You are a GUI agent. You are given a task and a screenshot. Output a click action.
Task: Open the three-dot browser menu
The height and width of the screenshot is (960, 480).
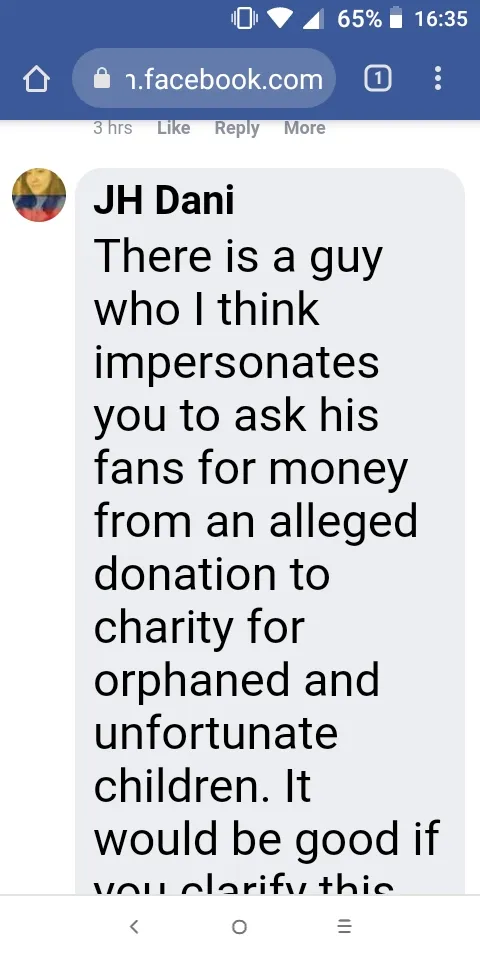[x=438, y=78]
